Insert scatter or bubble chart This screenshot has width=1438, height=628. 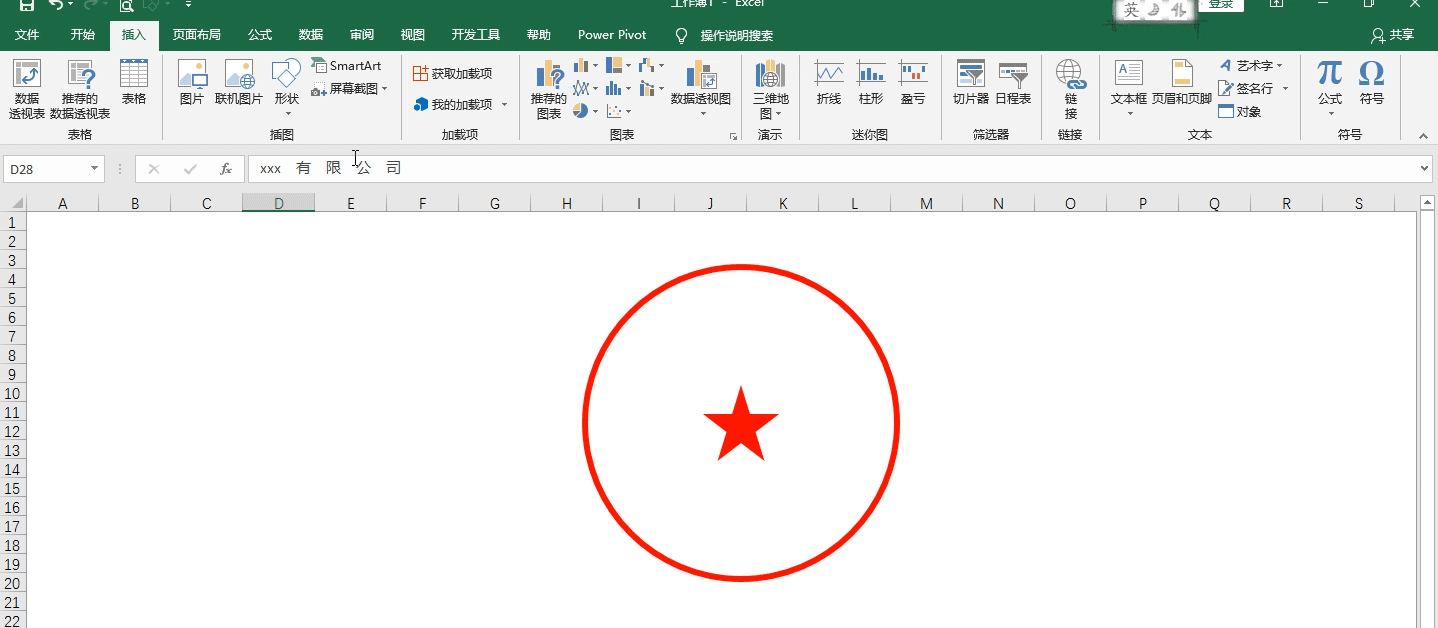(x=618, y=112)
